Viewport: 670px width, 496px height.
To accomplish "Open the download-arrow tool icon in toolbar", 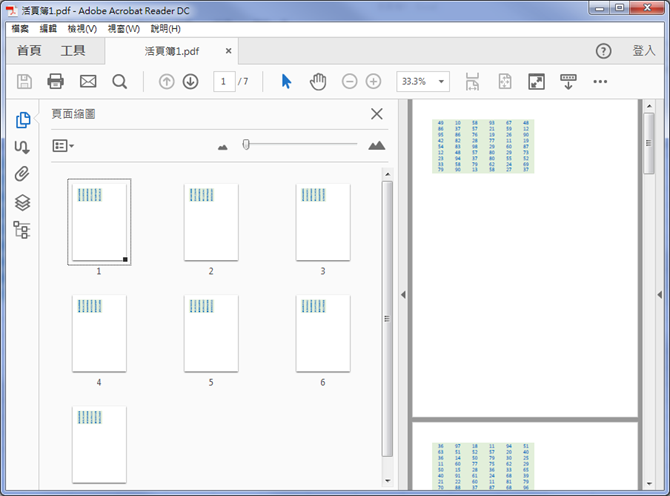I will tap(568, 81).
